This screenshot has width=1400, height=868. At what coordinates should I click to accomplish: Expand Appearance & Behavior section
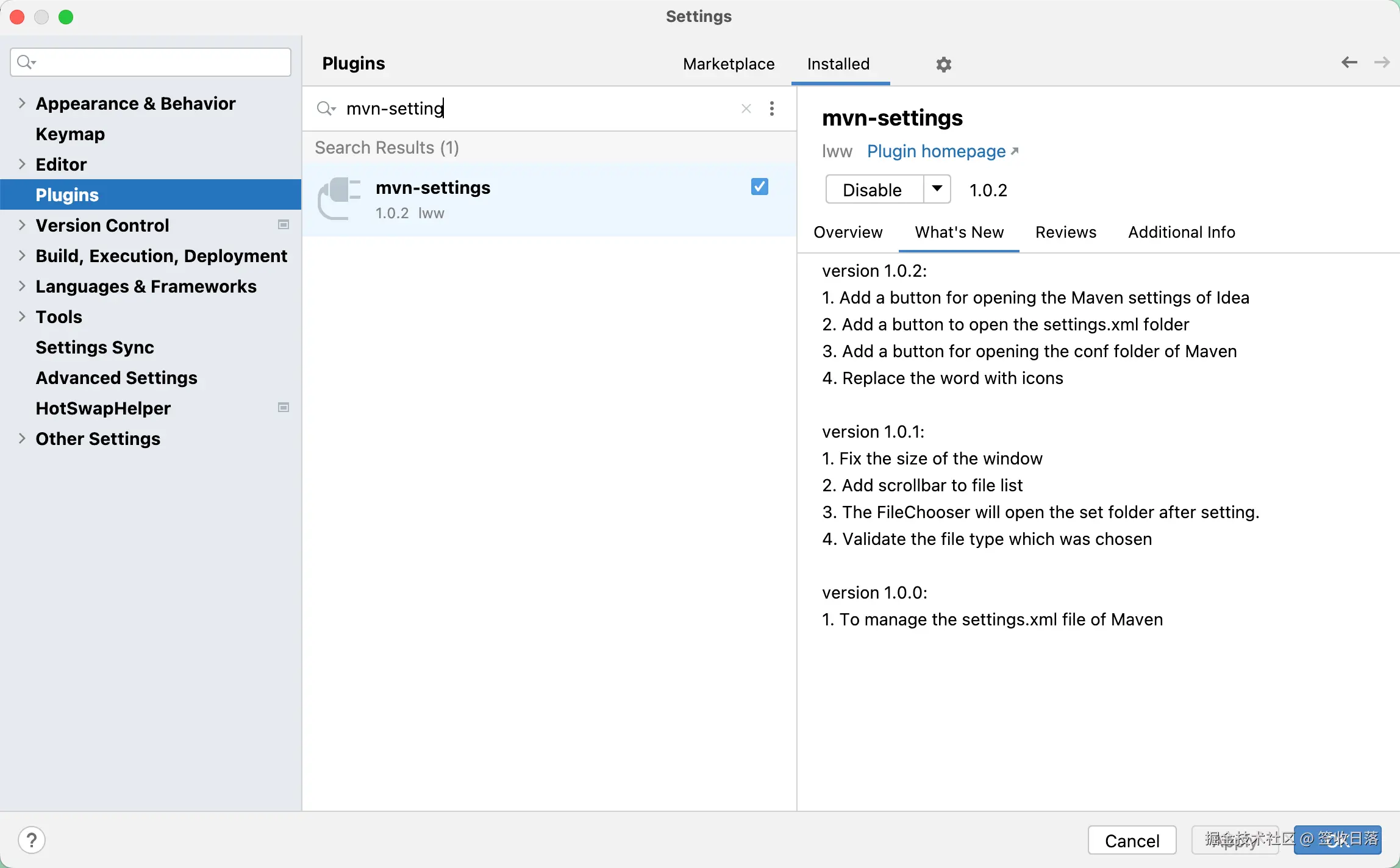22,103
